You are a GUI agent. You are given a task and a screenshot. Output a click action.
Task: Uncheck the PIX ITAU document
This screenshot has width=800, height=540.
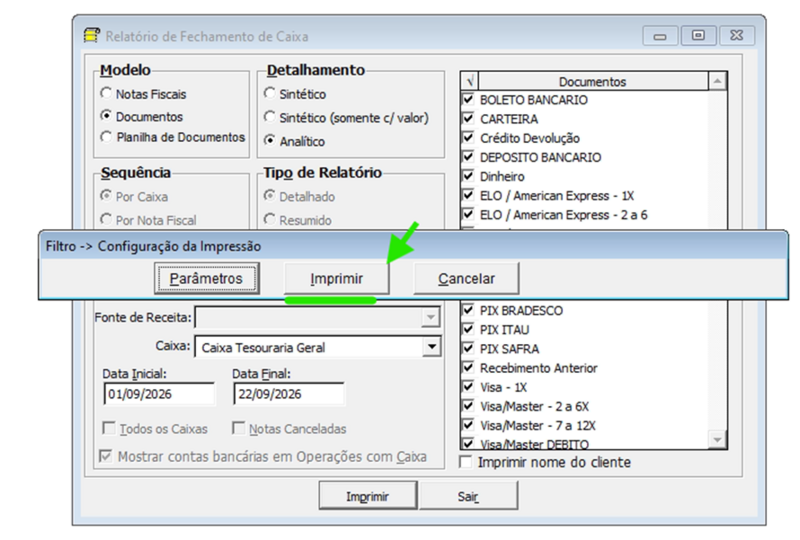468,329
